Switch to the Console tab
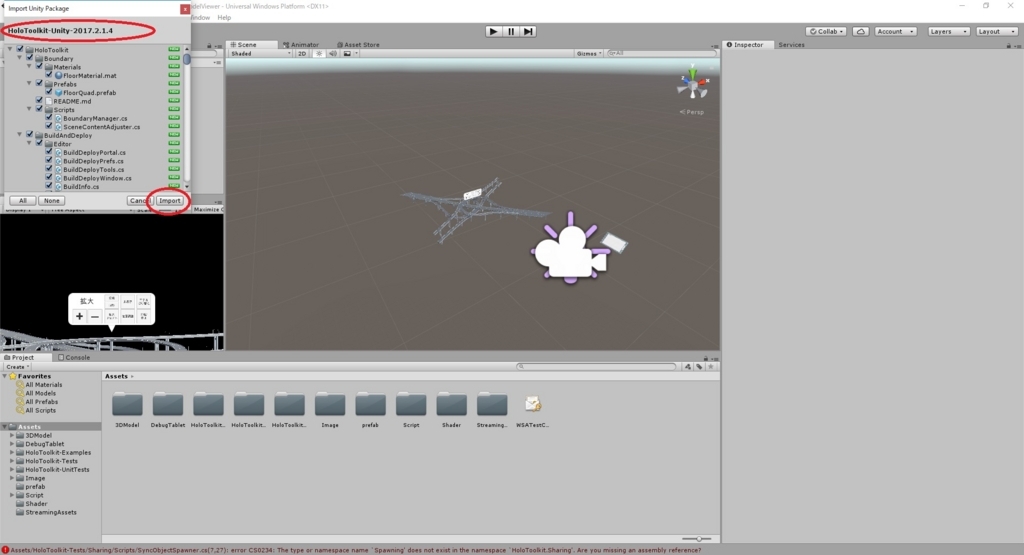1024x555 pixels. tap(74, 358)
